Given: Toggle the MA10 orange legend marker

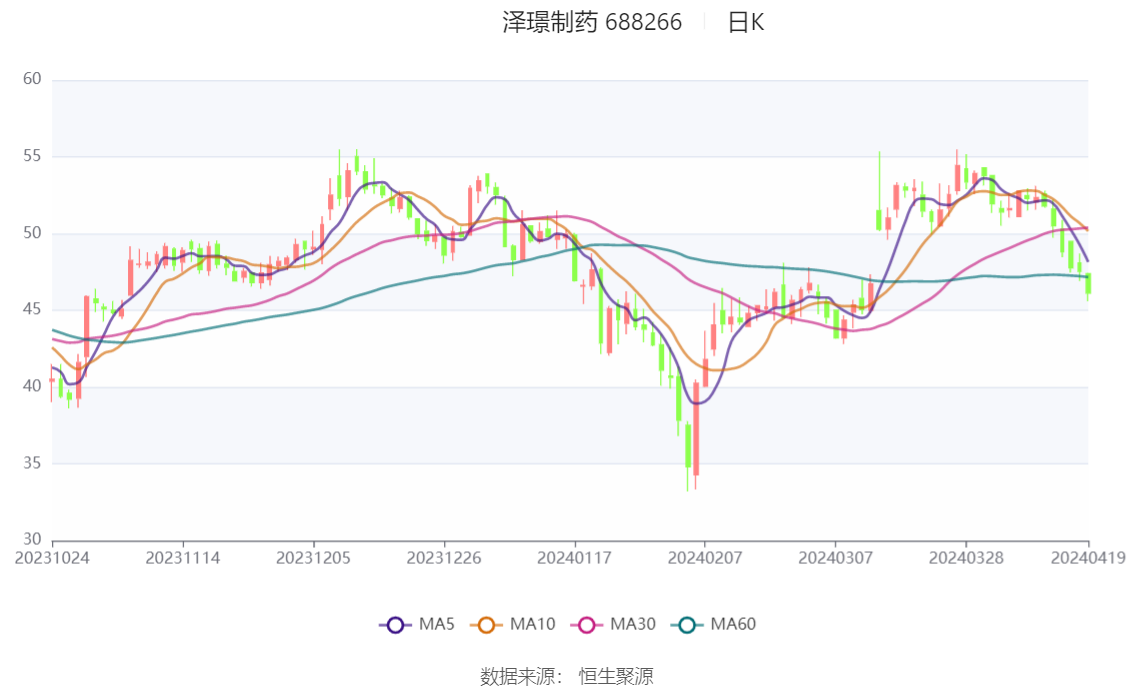Looking at the screenshot, I should (x=487, y=625).
